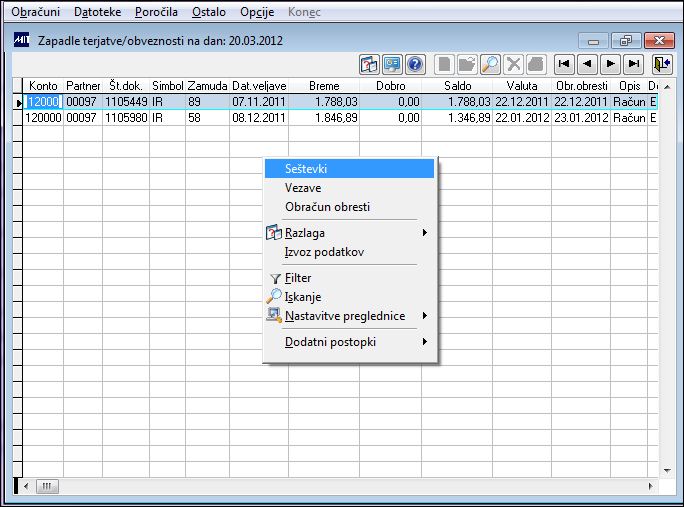Jump to first record arrow button
The image size is (684, 507).
point(564,65)
